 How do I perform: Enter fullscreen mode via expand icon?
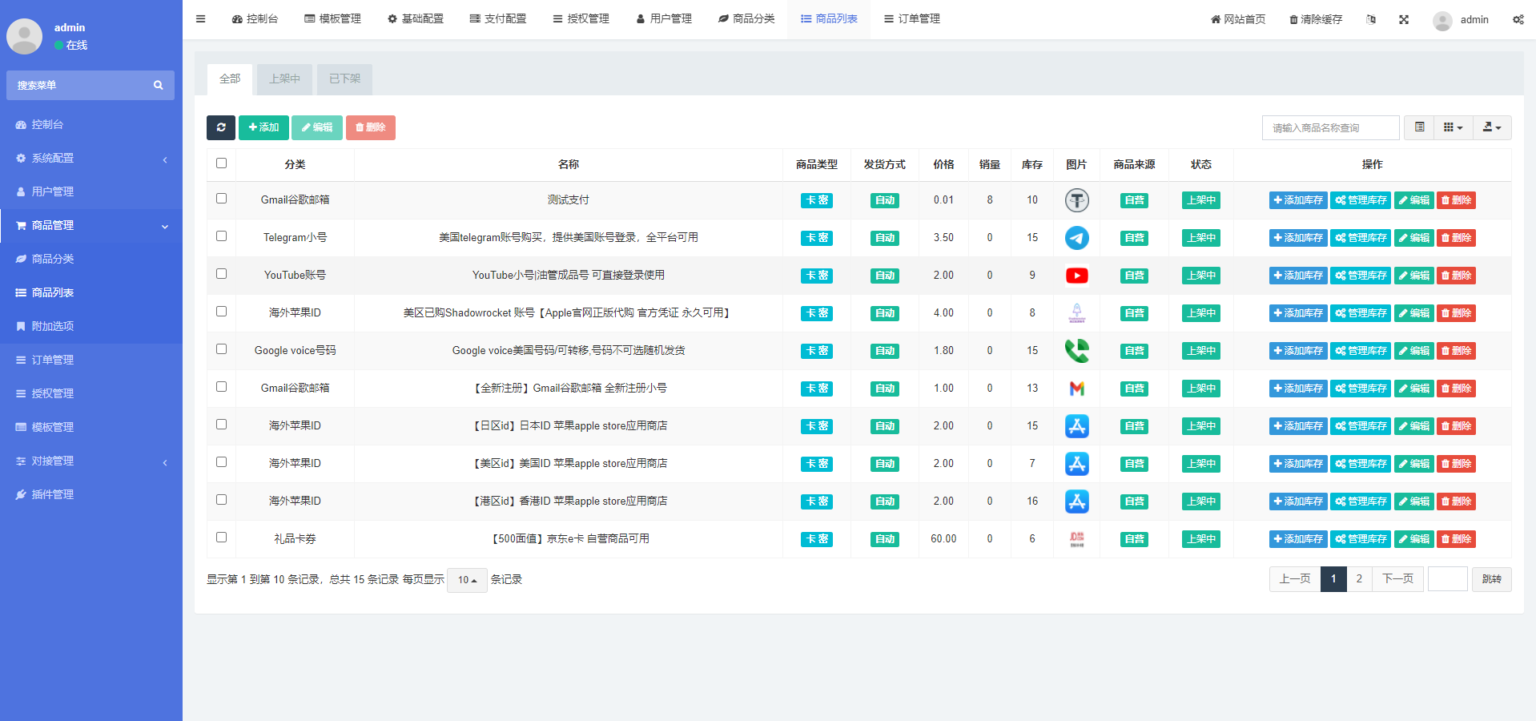click(x=1403, y=19)
